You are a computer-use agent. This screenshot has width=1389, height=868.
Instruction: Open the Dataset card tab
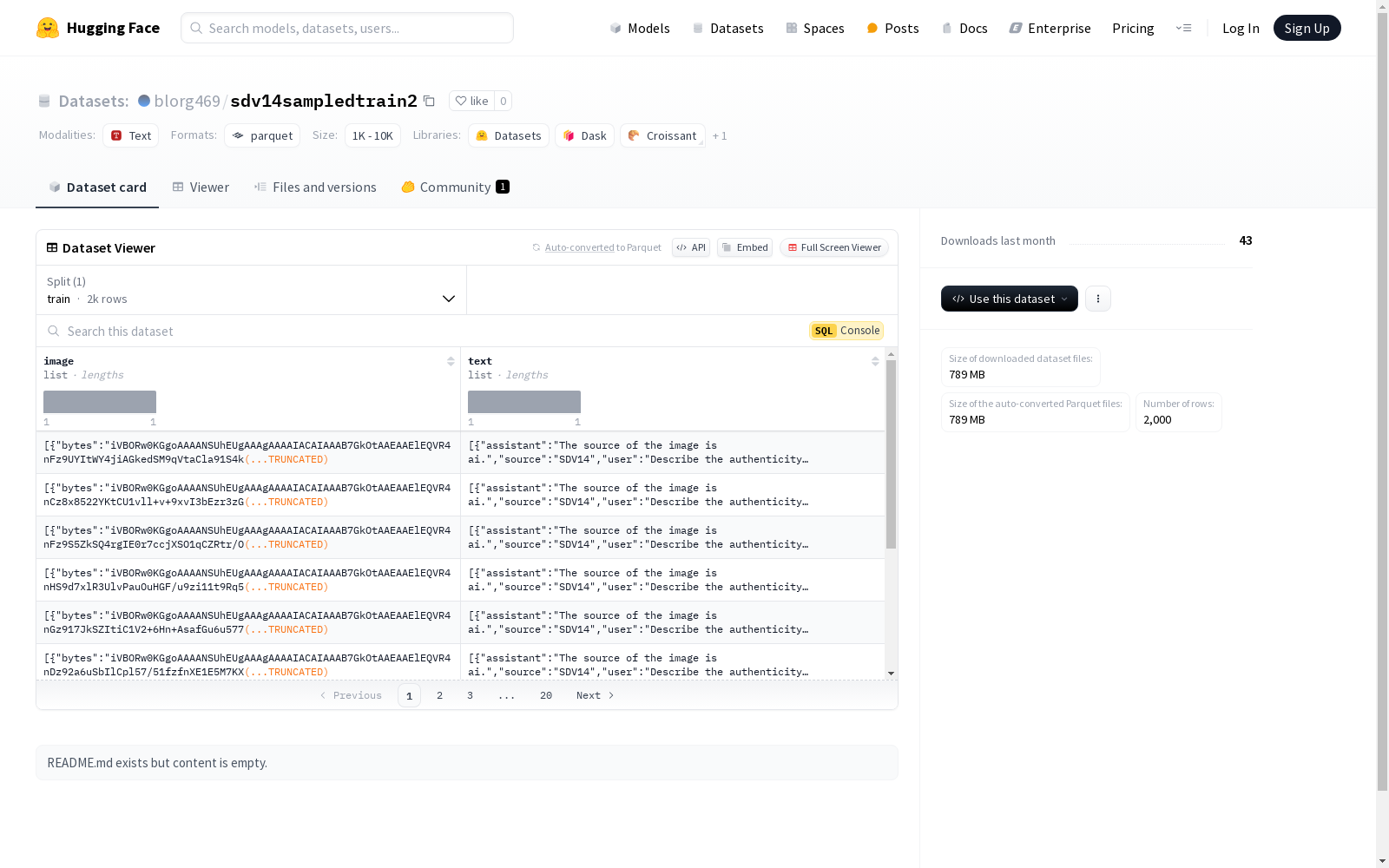click(x=97, y=187)
